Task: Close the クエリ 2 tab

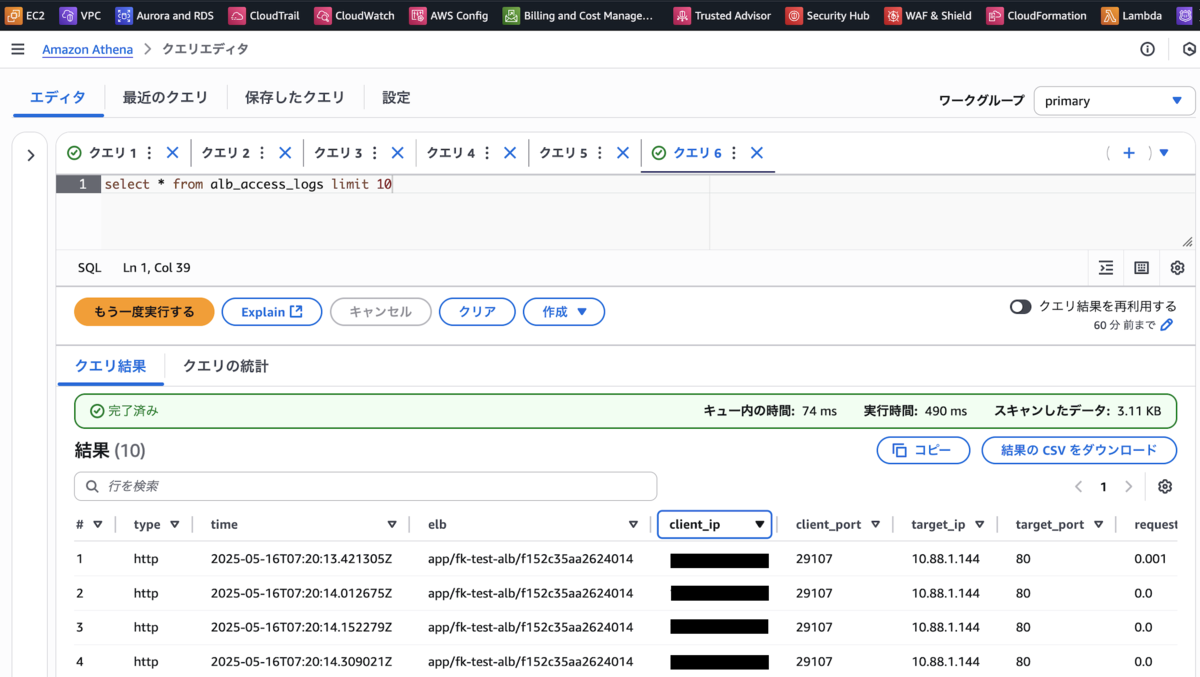Action: coord(285,153)
